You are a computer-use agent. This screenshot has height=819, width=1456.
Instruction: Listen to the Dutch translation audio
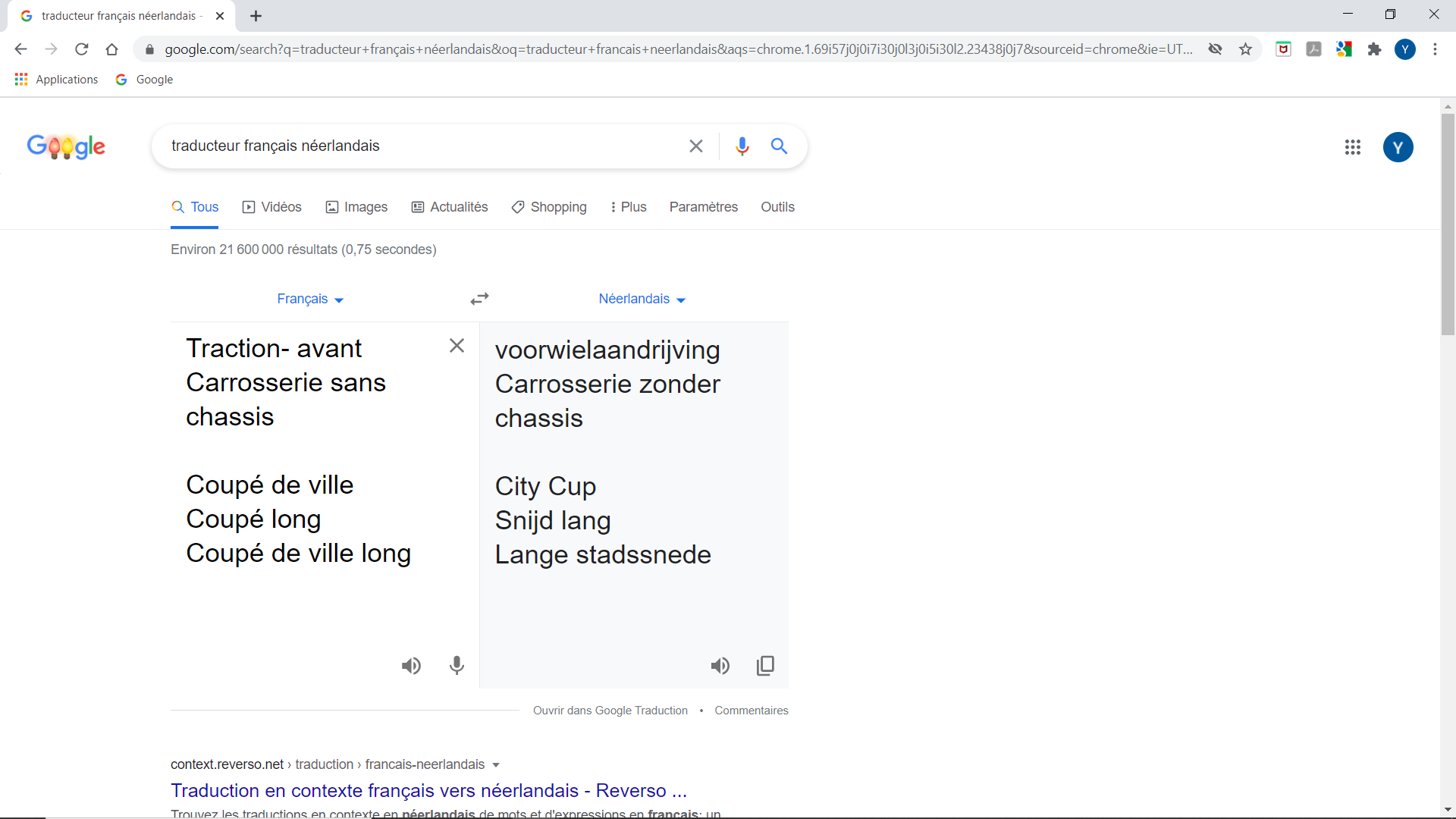720,666
